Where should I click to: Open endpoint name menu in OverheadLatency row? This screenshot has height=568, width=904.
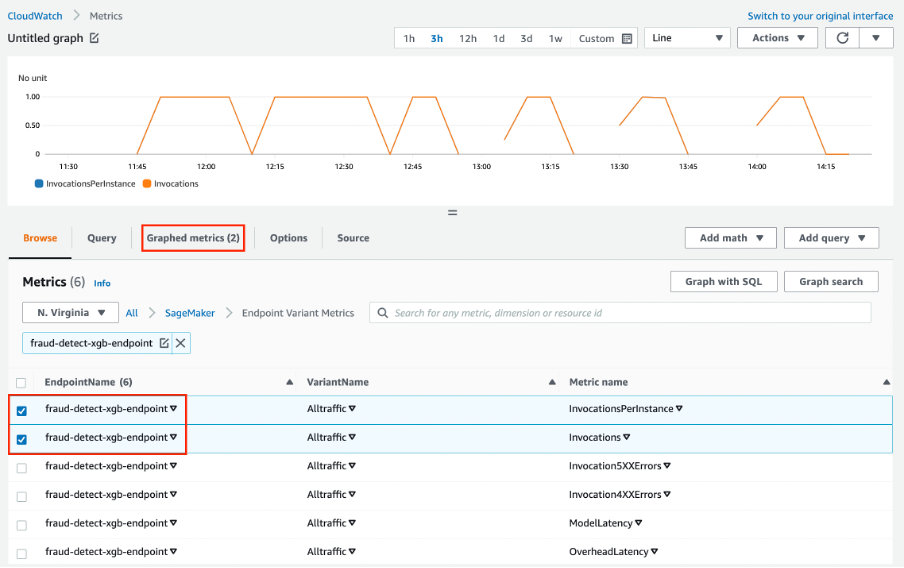tap(174, 551)
